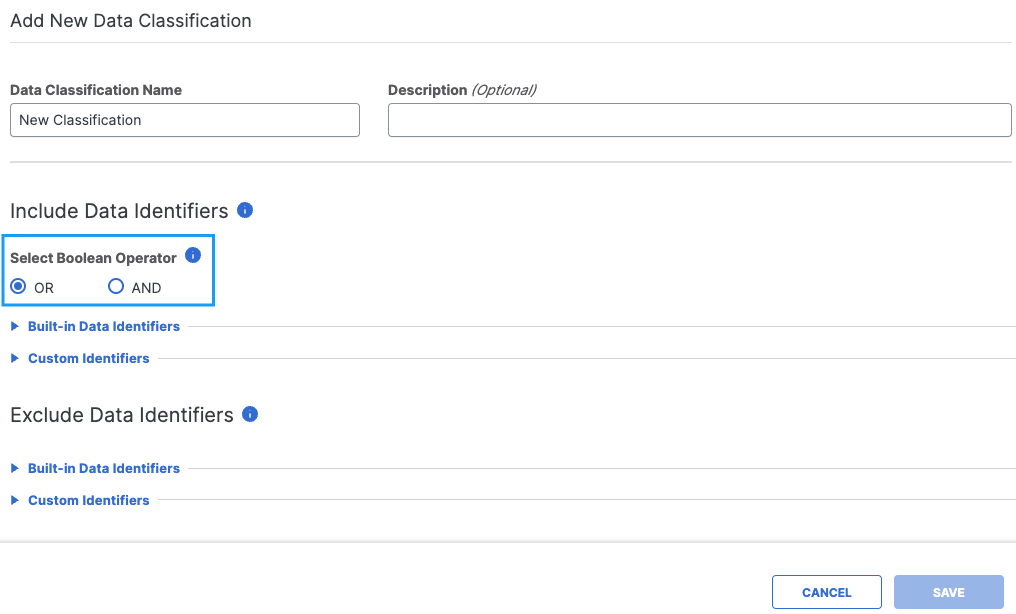1016x614 pixels.
Task: Focus the Data Classification Name text field
Action: (x=185, y=120)
